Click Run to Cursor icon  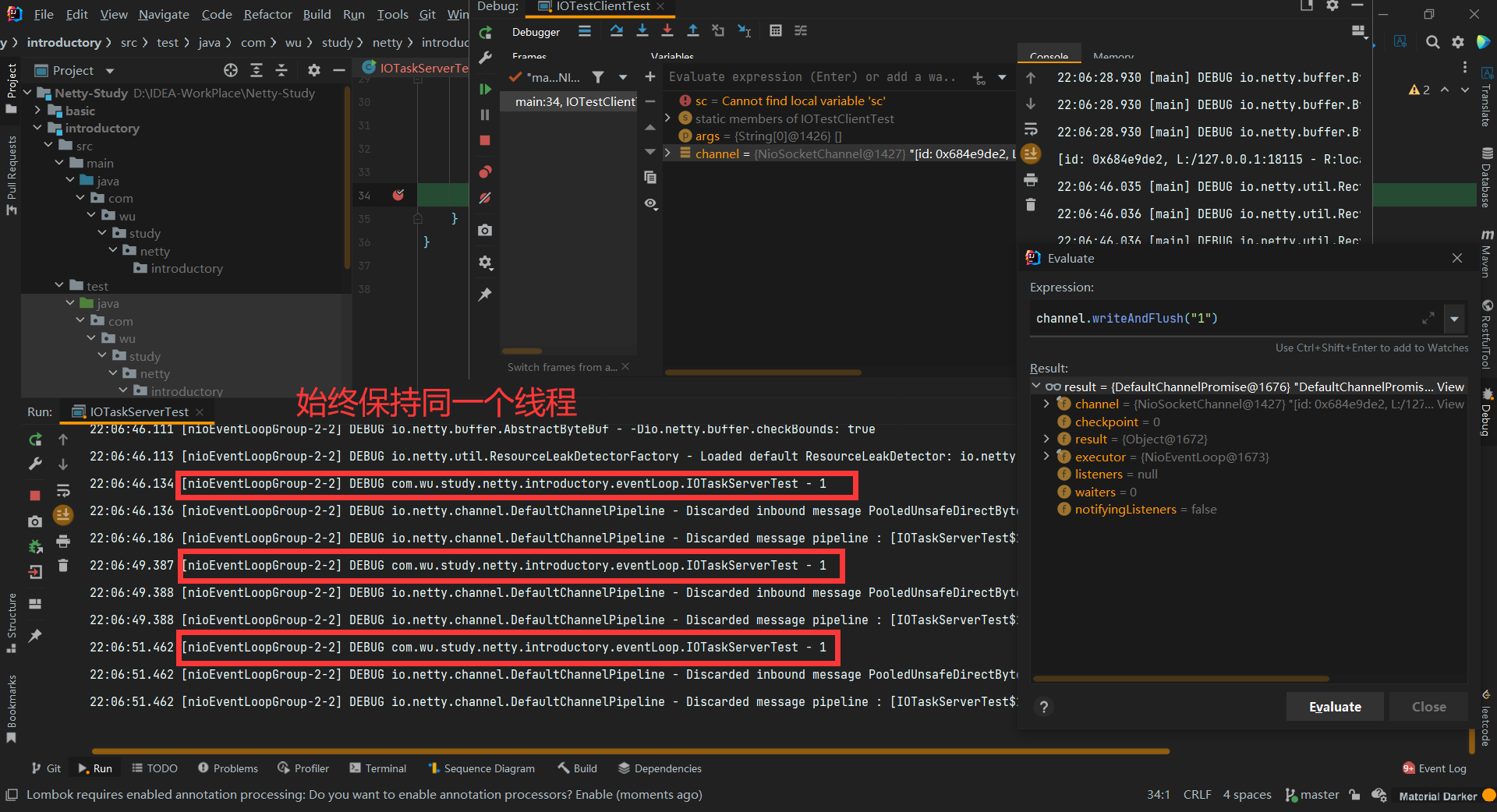click(x=745, y=31)
